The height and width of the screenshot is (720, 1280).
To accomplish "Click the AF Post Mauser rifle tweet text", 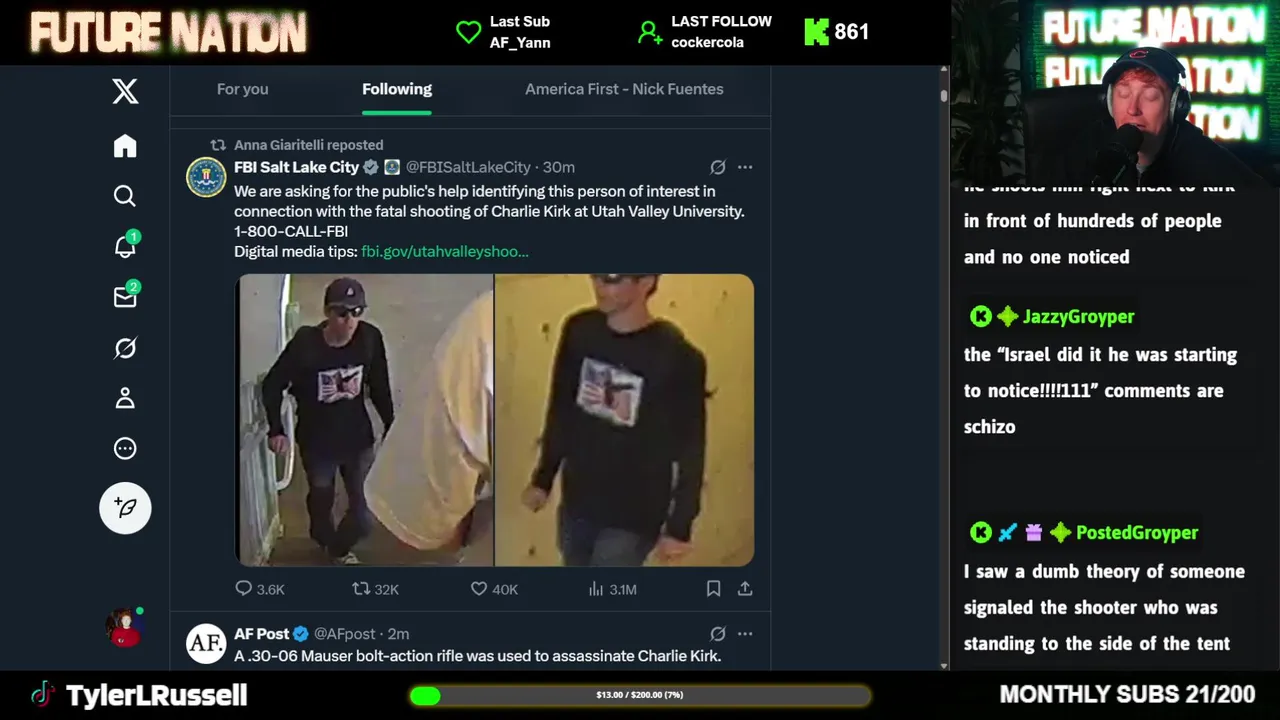I will pos(478,656).
